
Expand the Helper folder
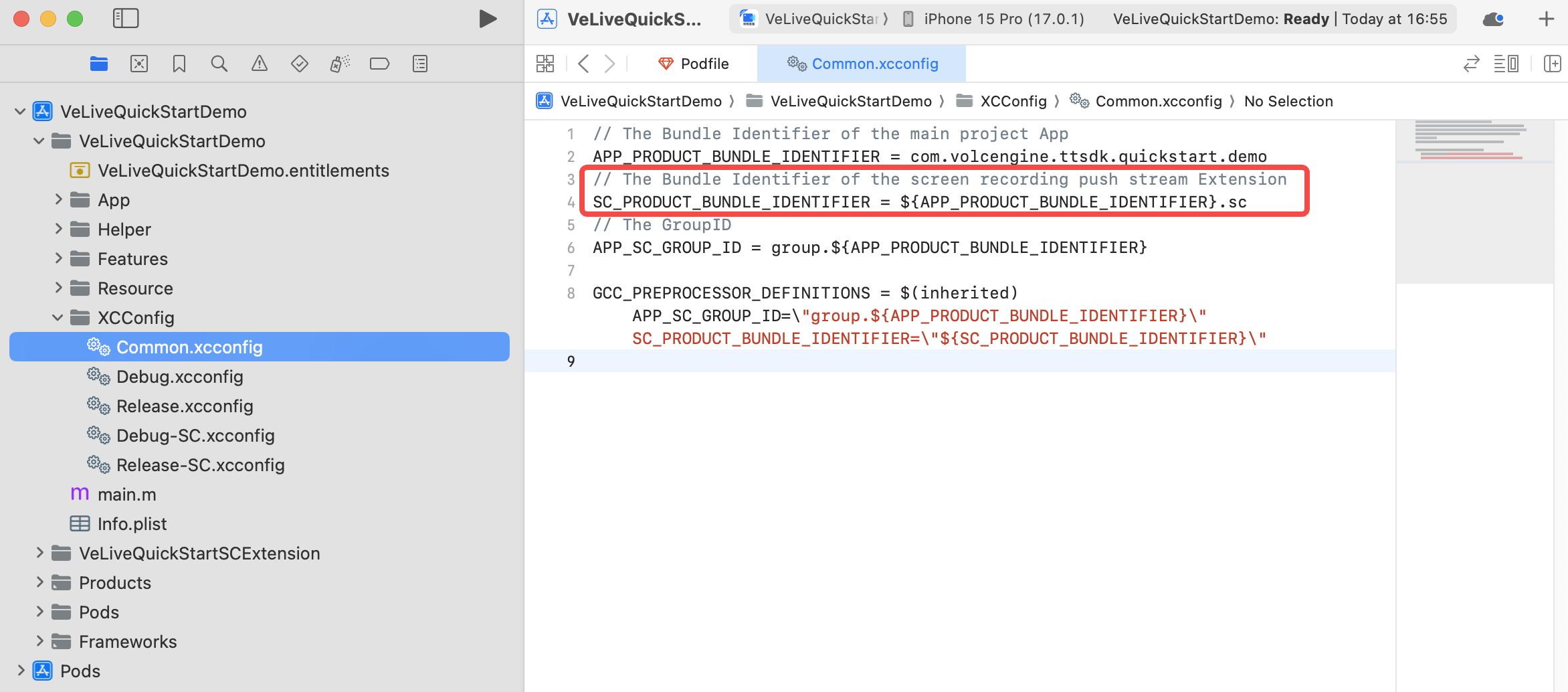[58, 229]
